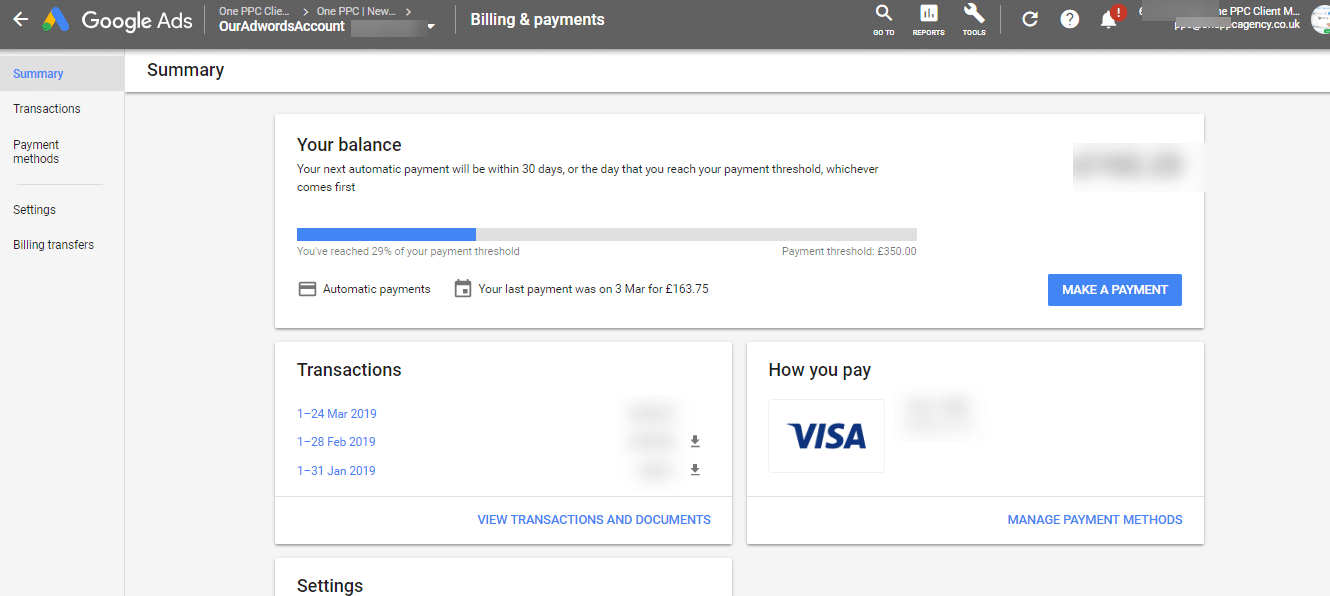This screenshot has height=596, width=1330.
Task: Click the account avatar picture
Action: pos(1320,19)
